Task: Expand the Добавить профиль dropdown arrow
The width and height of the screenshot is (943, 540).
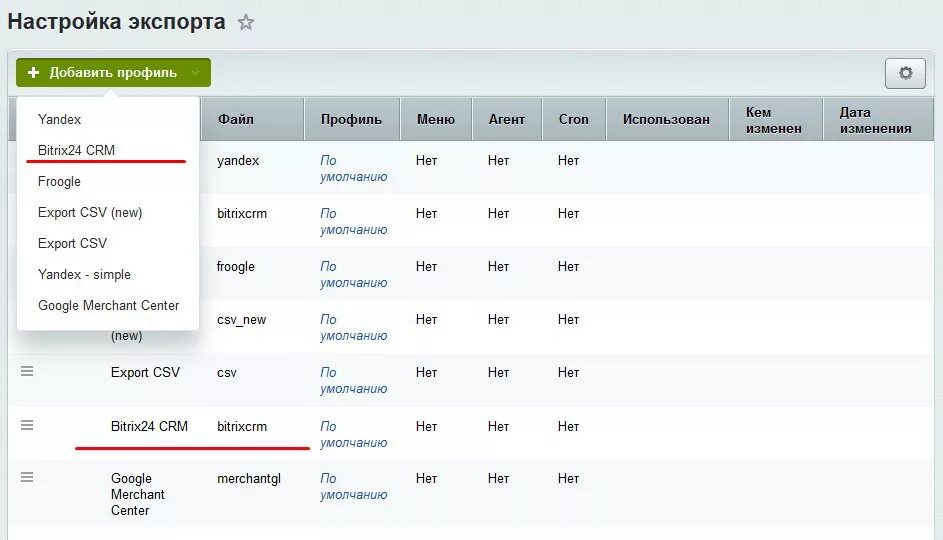Action: tap(196, 73)
